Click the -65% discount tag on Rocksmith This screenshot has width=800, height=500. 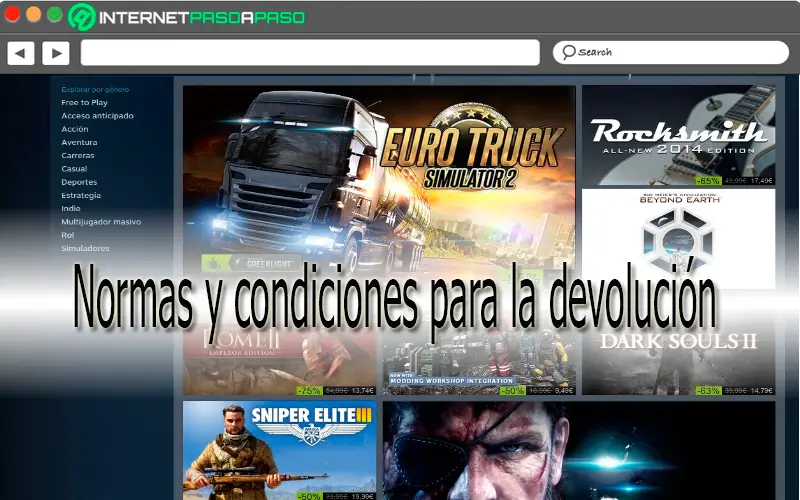[708, 181]
